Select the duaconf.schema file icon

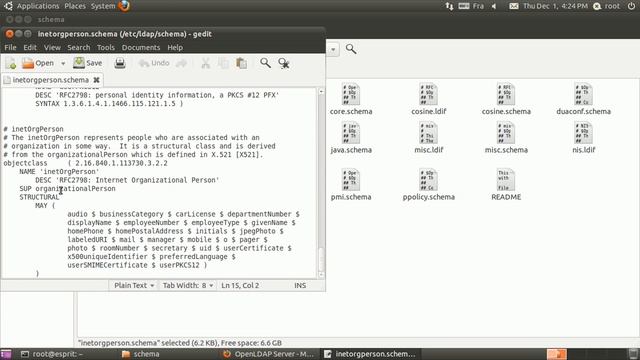tap(583, 94)
